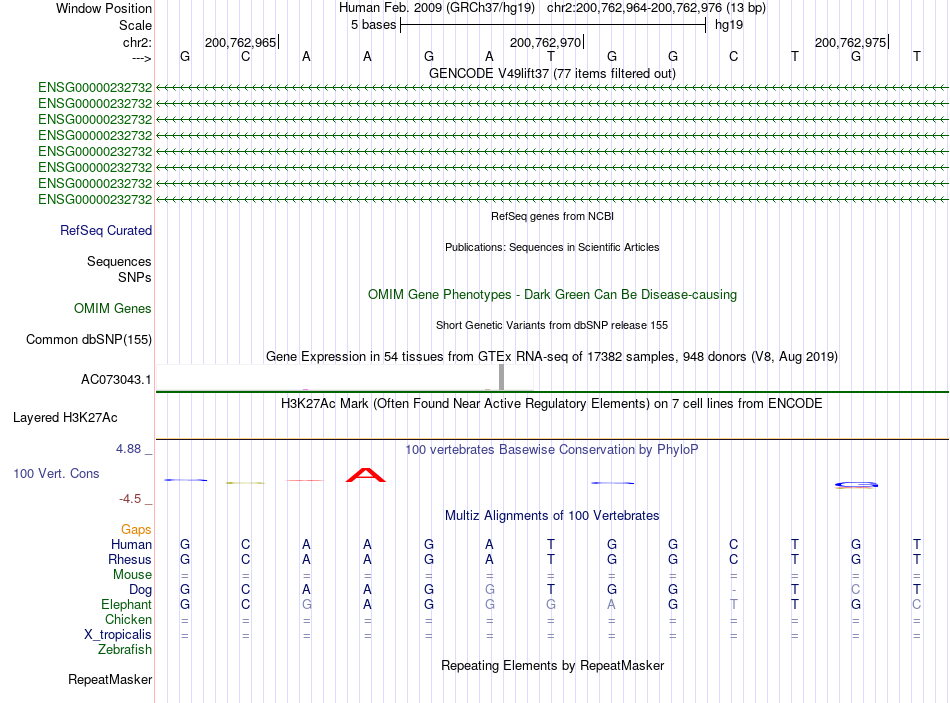Viewport: 950px width, 703px height.
Task: Click the red A PhyloP conservation peak
Action: click(x=365, y=475)
